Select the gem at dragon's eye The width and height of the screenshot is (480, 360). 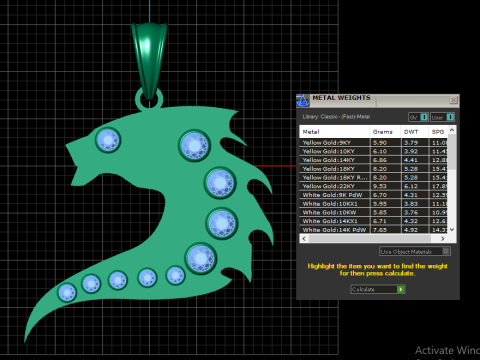108,140
